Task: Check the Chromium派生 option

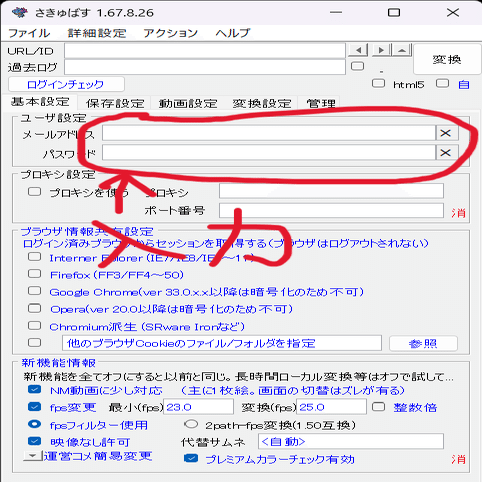Action: [34, 325]
